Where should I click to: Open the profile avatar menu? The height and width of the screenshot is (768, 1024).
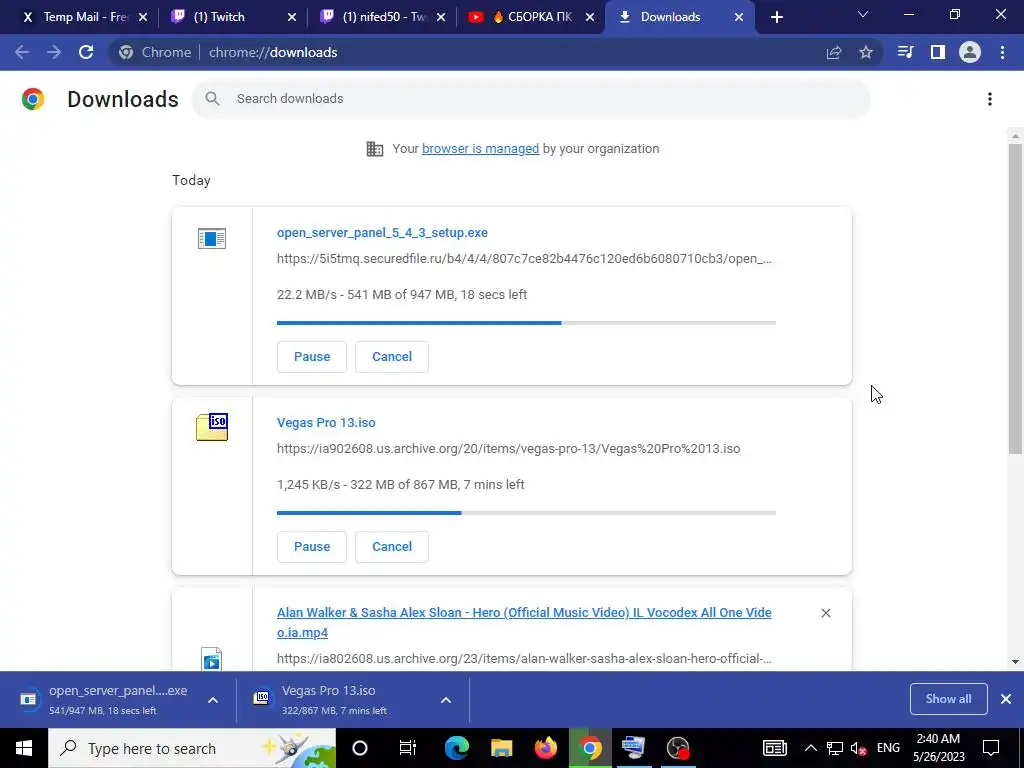tap(970, 52)
